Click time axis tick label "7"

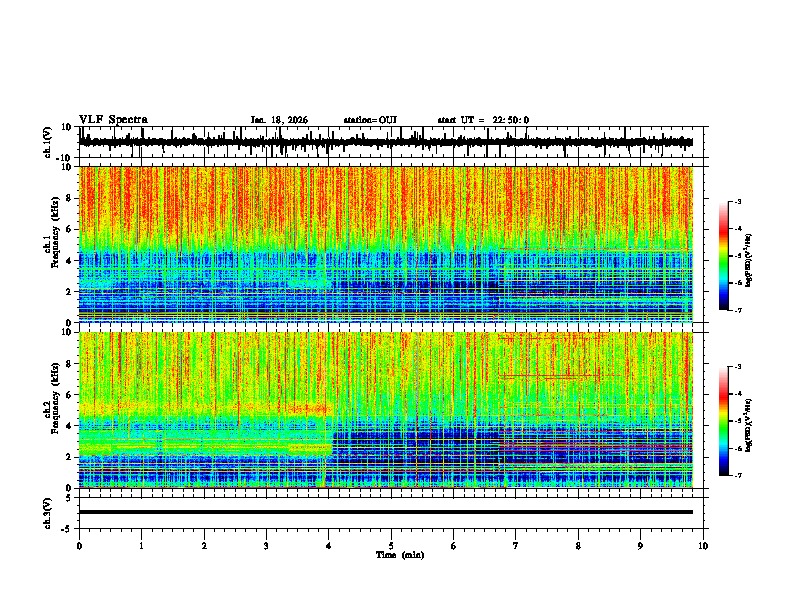[x=516, y=546]
